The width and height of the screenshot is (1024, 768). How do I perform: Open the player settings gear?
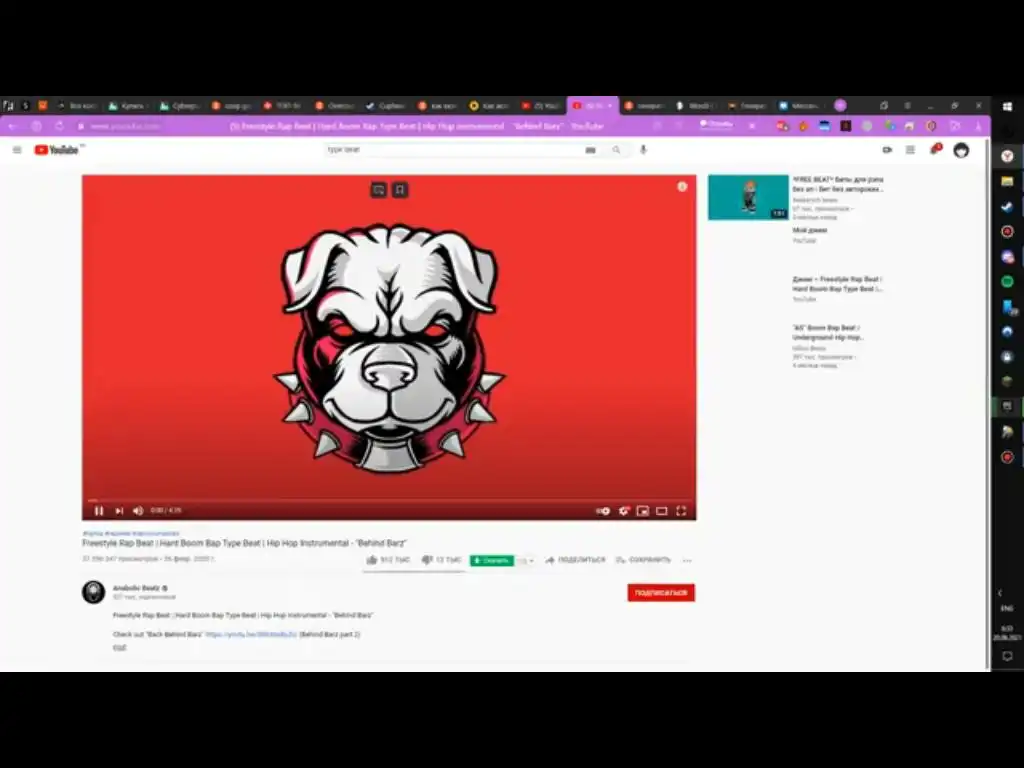(x=624, y=511)
